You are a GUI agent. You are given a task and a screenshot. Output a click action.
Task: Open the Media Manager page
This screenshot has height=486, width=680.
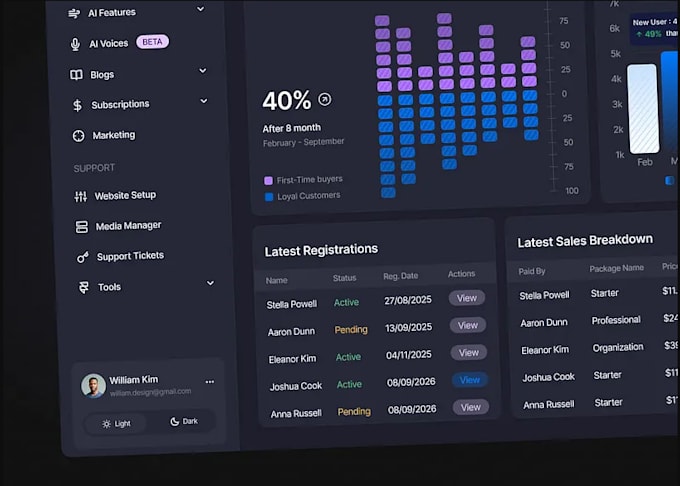(128, 226)
